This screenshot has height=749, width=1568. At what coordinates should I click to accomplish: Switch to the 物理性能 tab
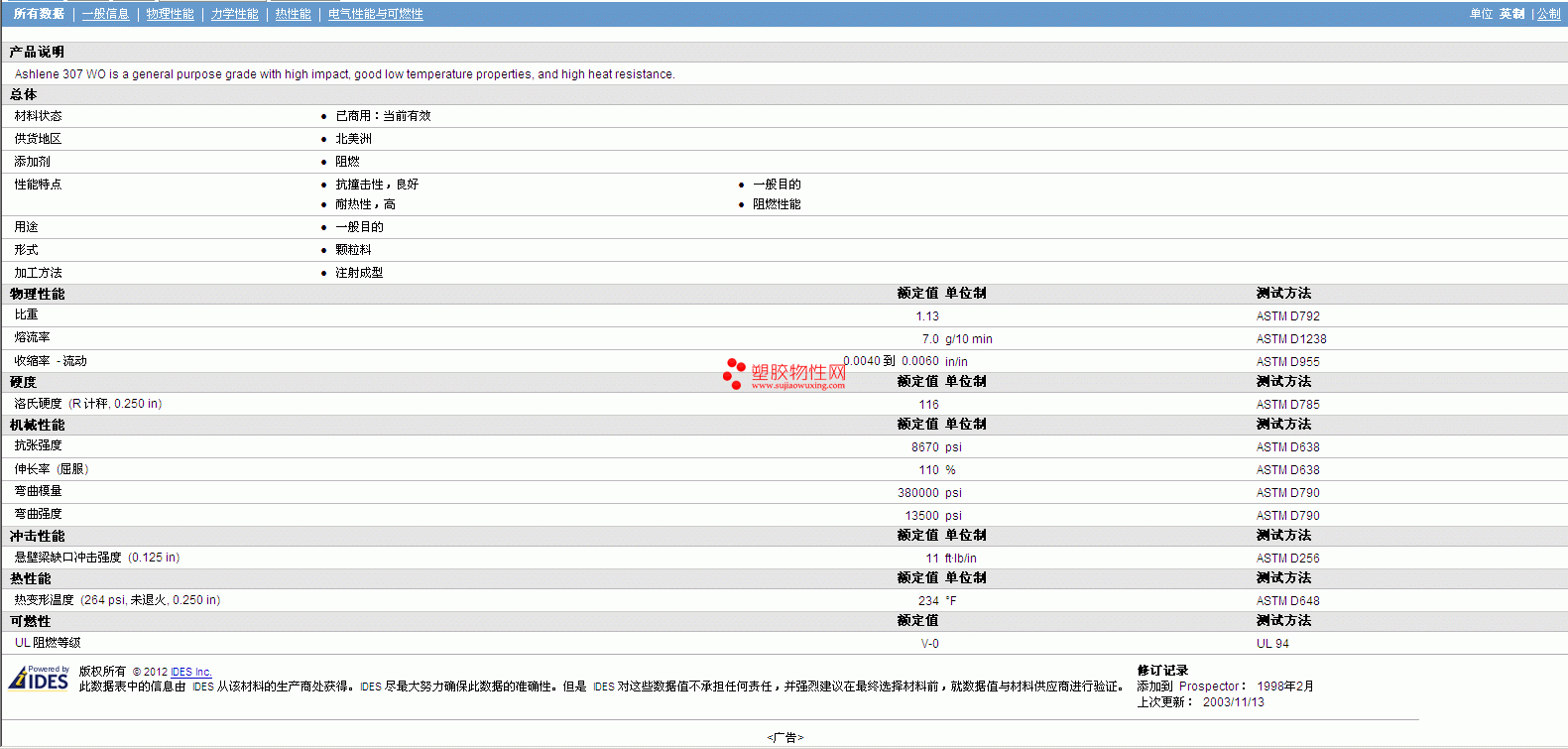point(170,14)
